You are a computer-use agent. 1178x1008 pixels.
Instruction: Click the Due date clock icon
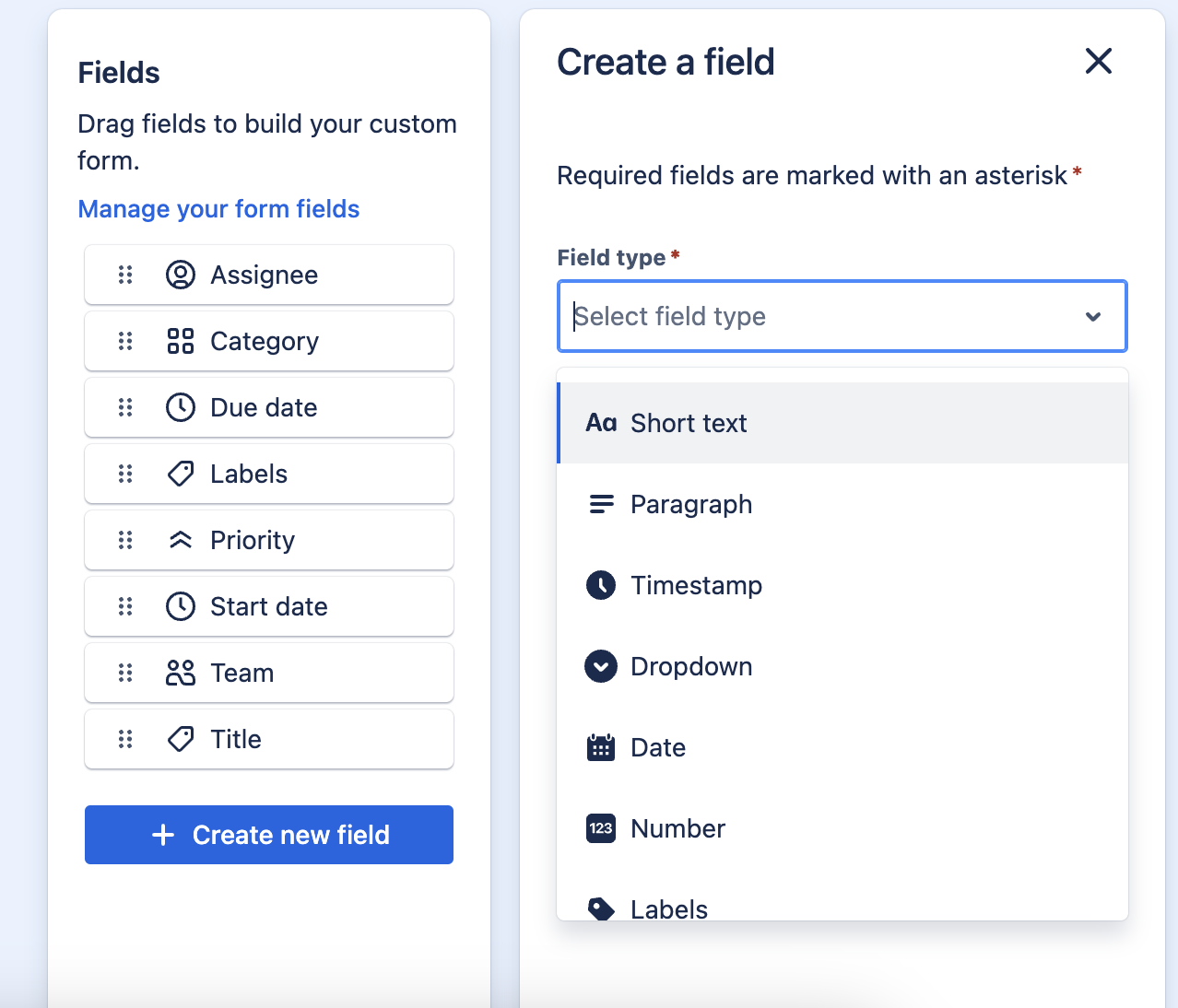(x=181, y=407)
